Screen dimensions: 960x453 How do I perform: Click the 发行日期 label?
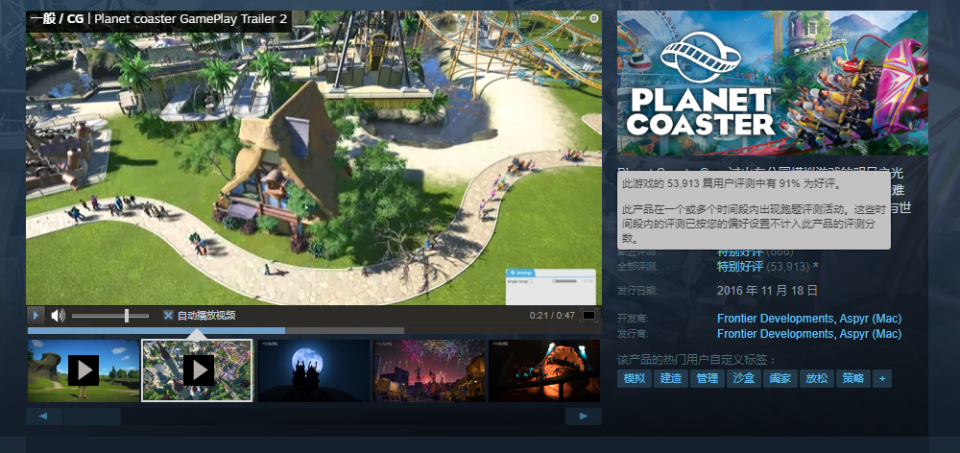636,291
